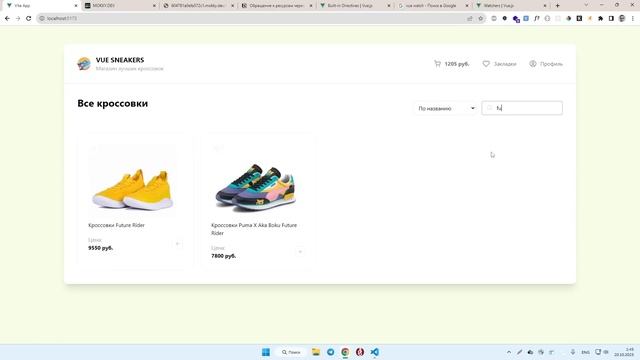Open the cart showing 1205 руб.
This screenshot has width=640, height=360.
click(451, 64)
